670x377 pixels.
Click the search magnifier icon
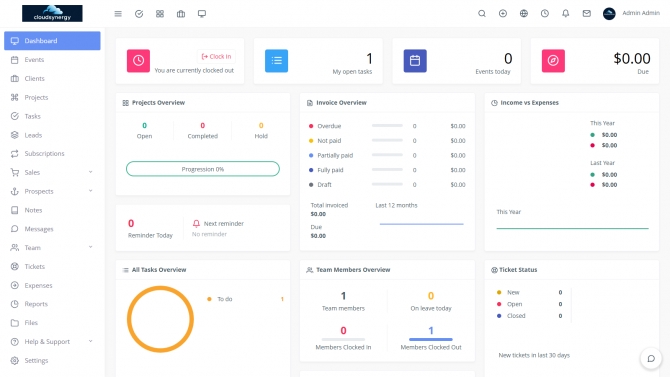coord(482,14)
